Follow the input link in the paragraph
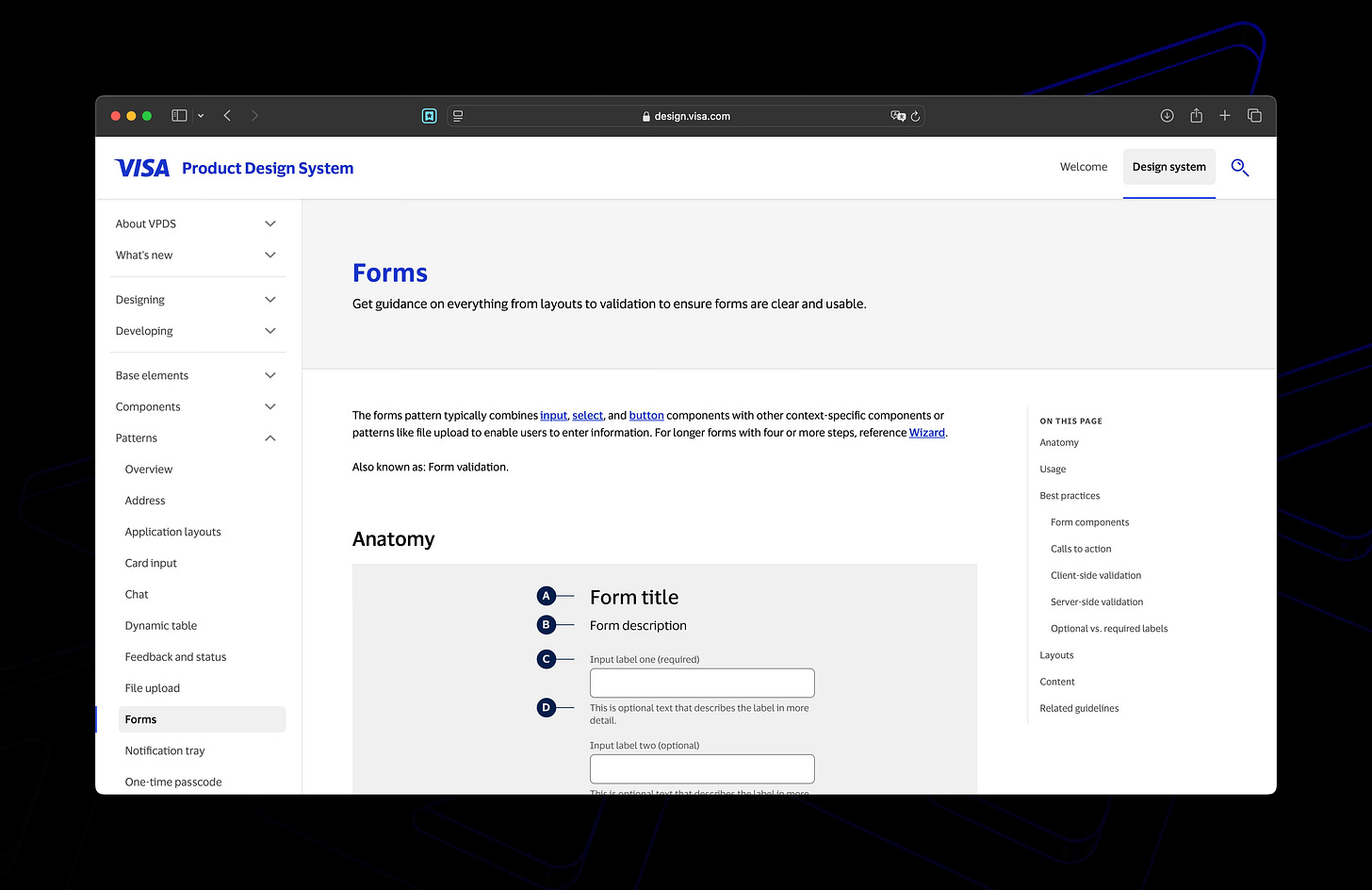 click(x=554, y=415)
